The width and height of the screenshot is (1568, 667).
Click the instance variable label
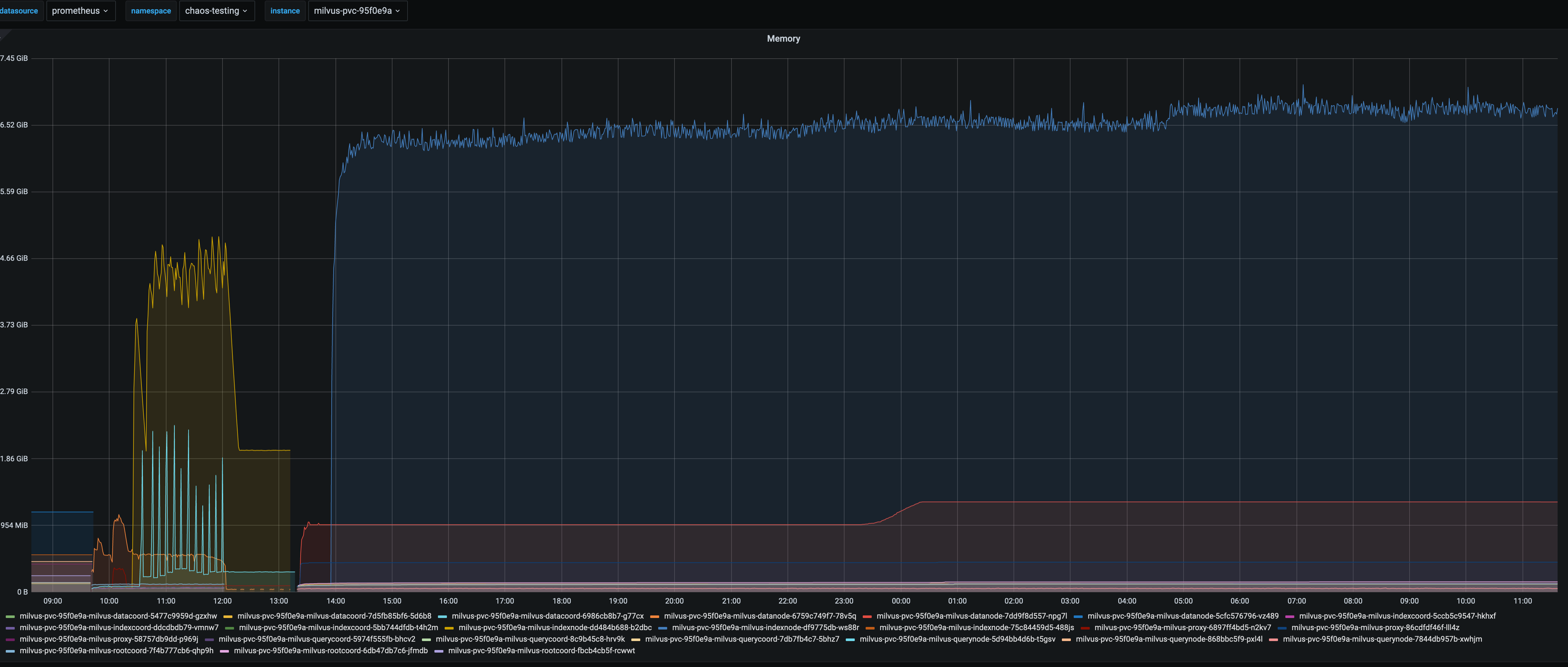coord(285,10)
